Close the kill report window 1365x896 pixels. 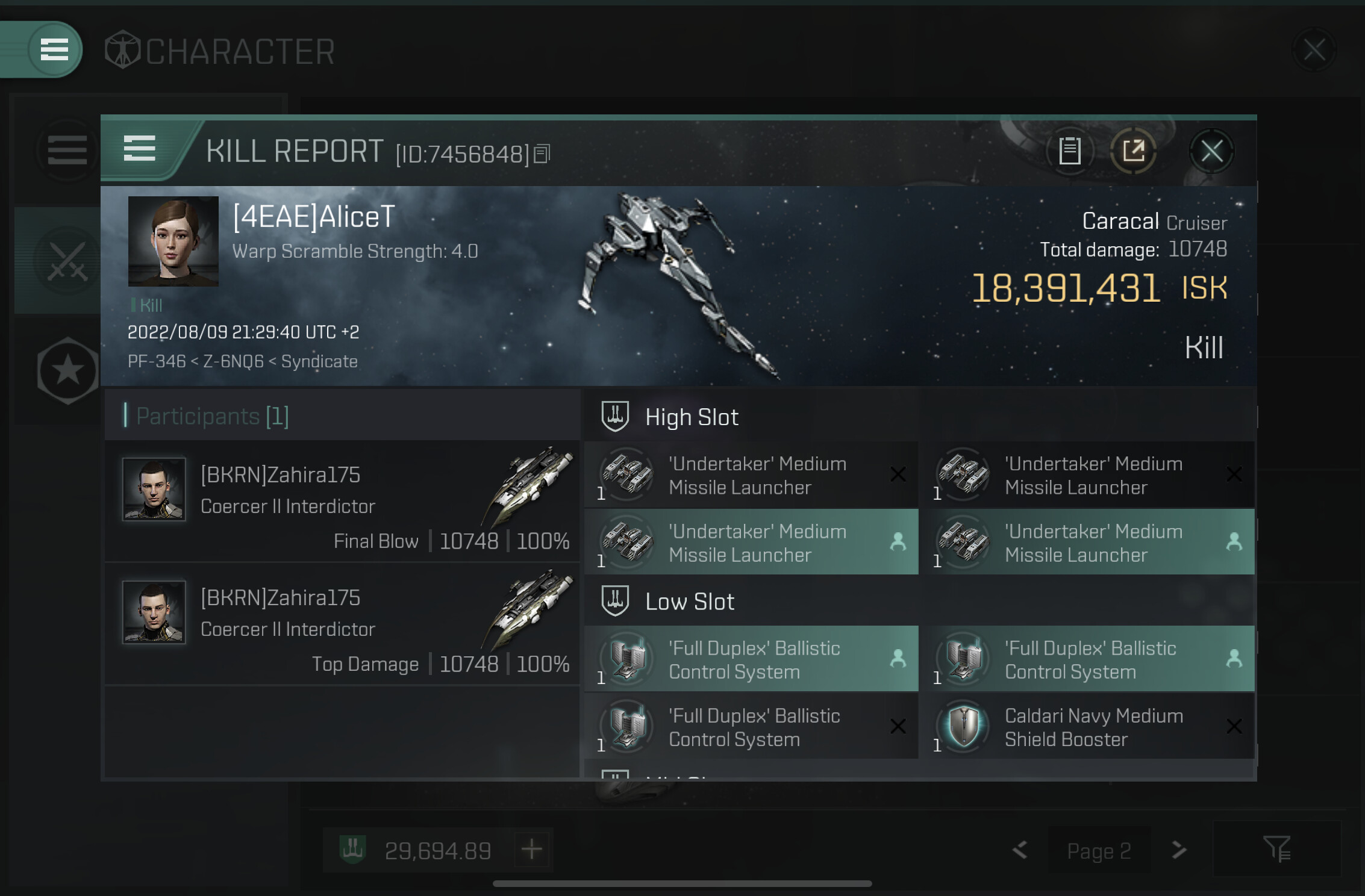tap(1211, 151)
